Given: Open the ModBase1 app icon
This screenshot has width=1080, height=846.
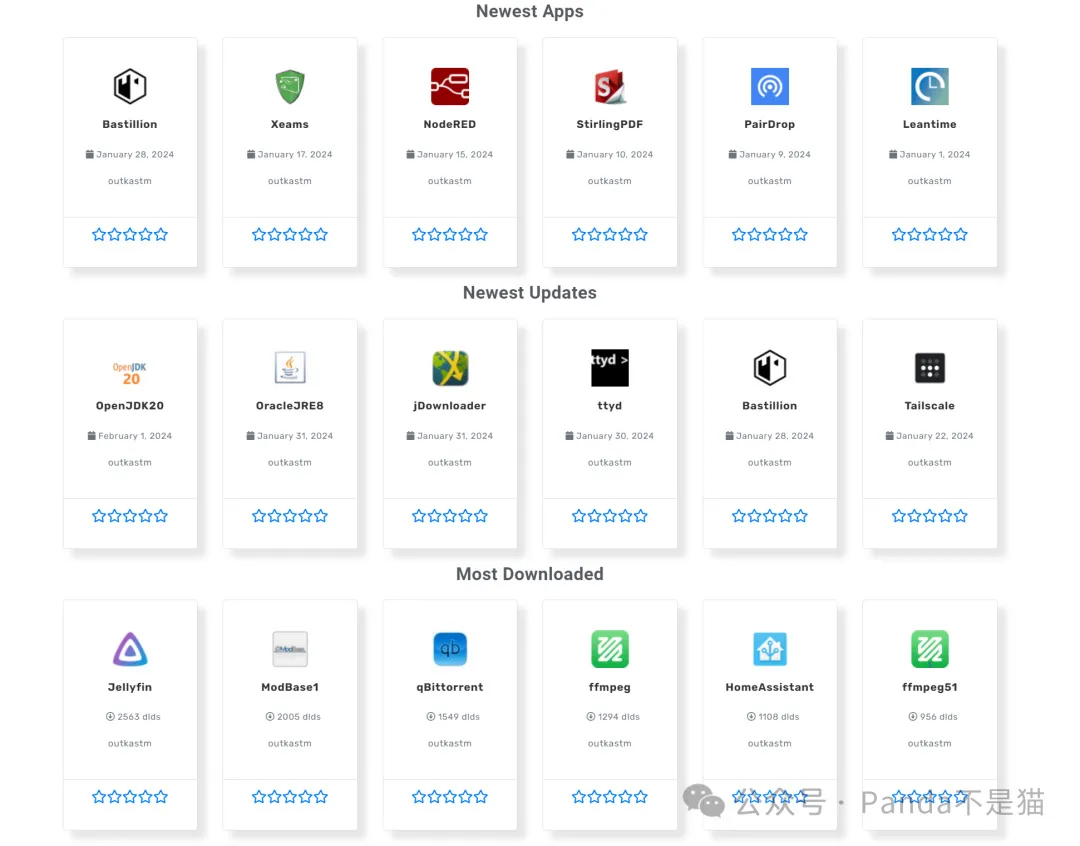Looking at the screenshot, I should pos(289,649).
